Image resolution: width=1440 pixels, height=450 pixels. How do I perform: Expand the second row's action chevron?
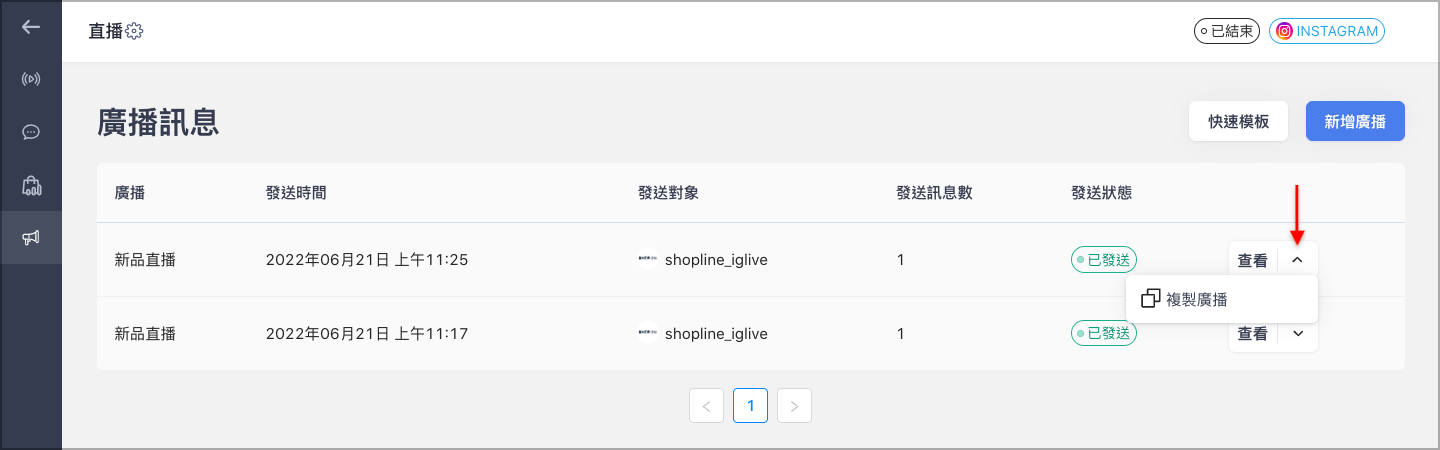tap(1298, 334)
